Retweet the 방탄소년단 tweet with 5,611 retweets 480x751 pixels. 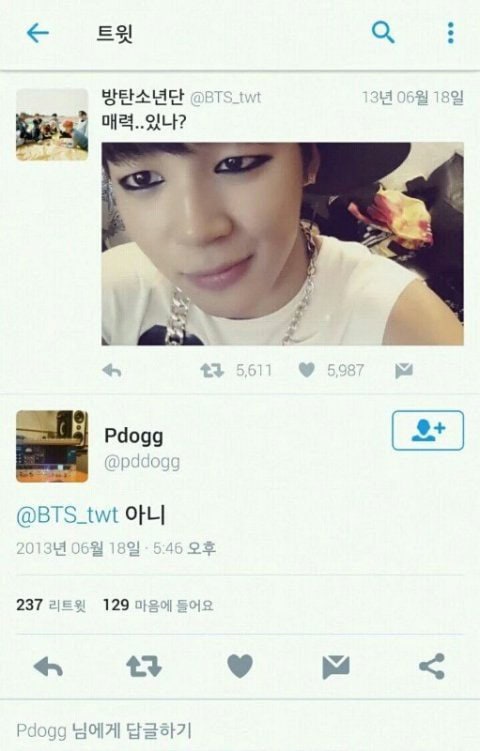[212, 370]
